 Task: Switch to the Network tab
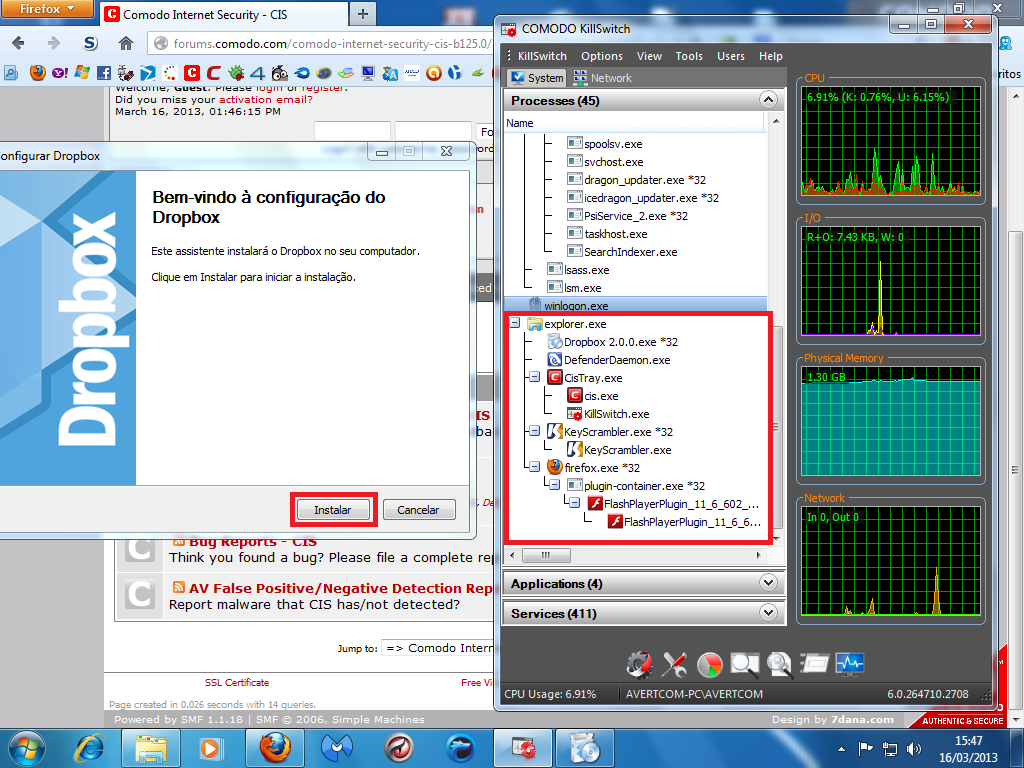pos(602,78)
